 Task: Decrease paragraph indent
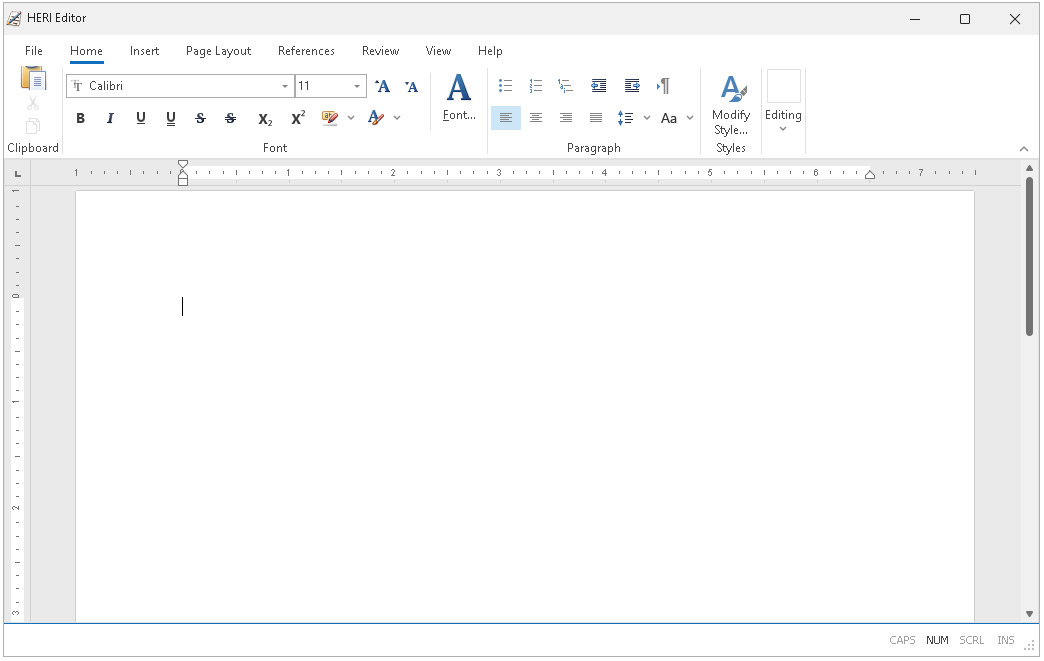click(599, 85)
